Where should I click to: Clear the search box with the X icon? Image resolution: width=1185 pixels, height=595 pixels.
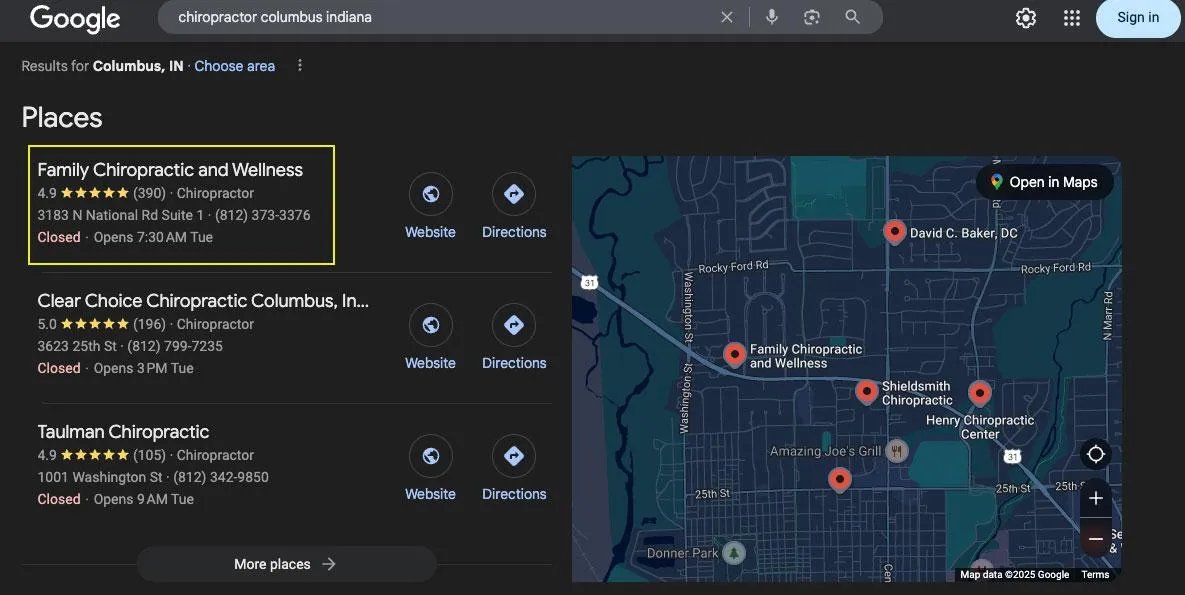tap(726, 17)
